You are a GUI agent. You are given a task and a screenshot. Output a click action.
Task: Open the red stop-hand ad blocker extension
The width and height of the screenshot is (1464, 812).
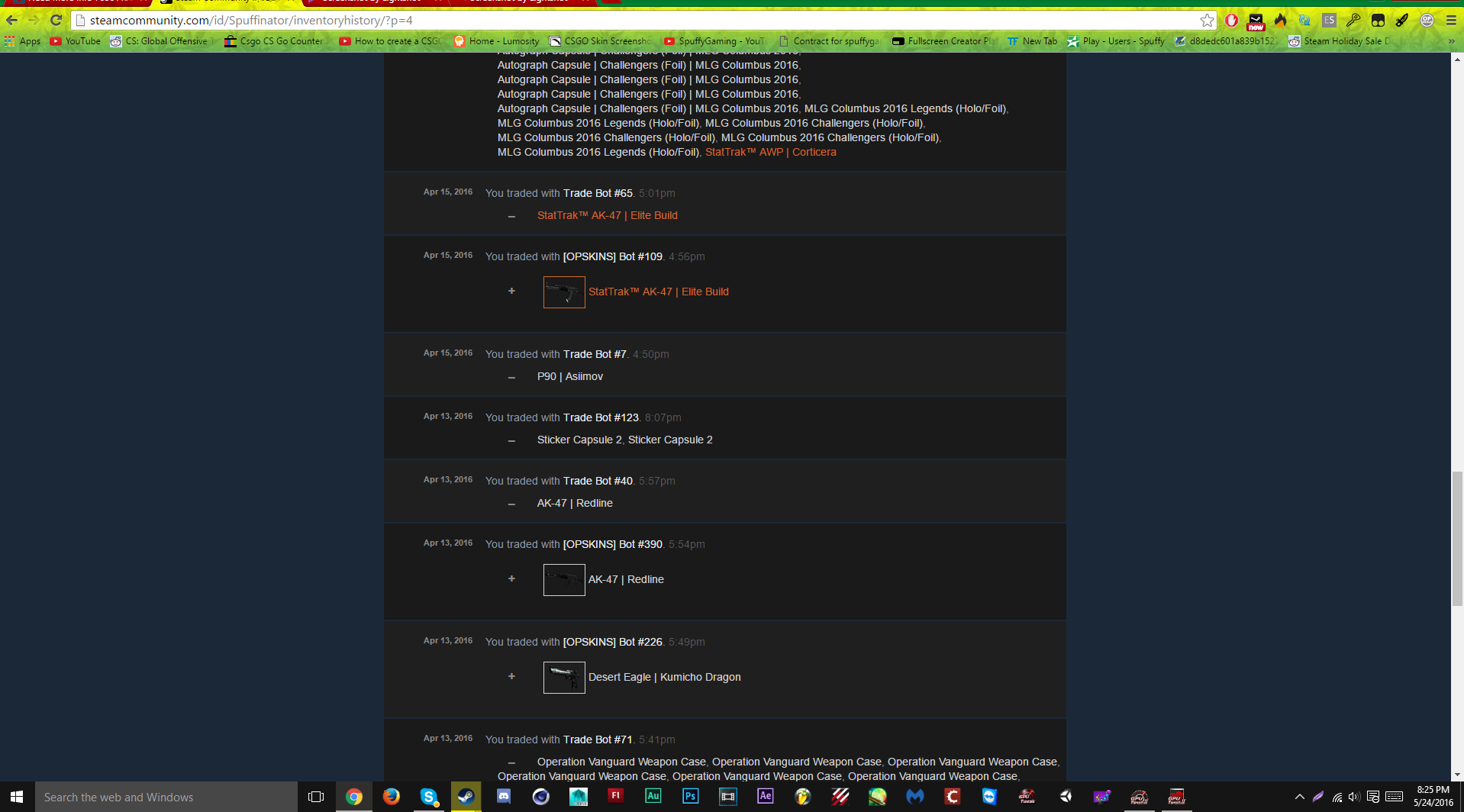(1231, 21)
